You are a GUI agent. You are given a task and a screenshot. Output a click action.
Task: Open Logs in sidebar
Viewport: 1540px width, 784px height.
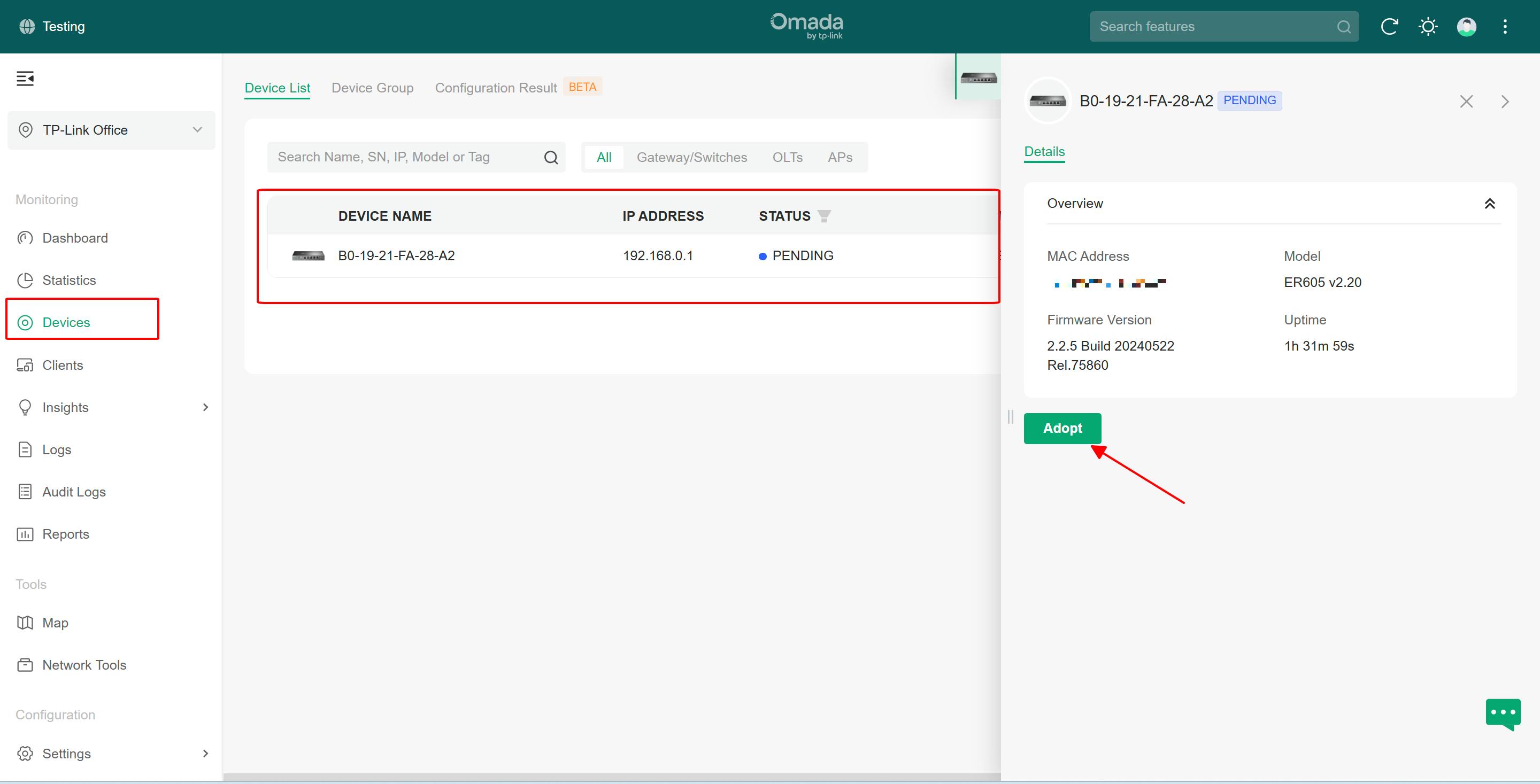click(56, 449)
